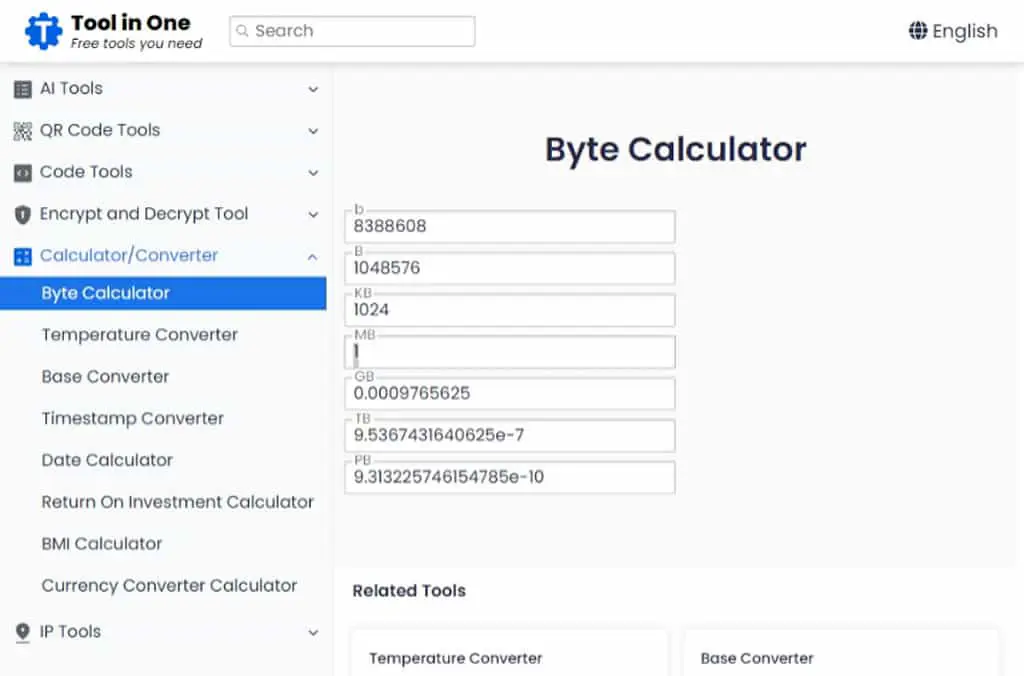Screen dimensions: 1024x676
Task: Click the IP Tools location pin icon
Action: click(x=23, y=632)
